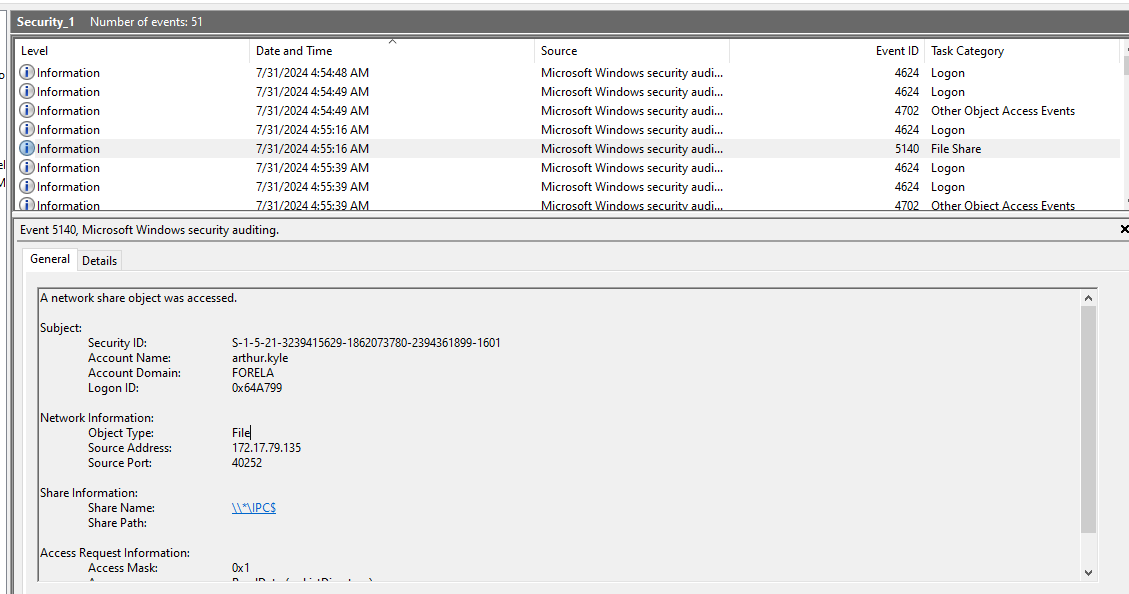1129x594 pixels.
Task: Sort events by the Level column header
Action: coord(132,51)
